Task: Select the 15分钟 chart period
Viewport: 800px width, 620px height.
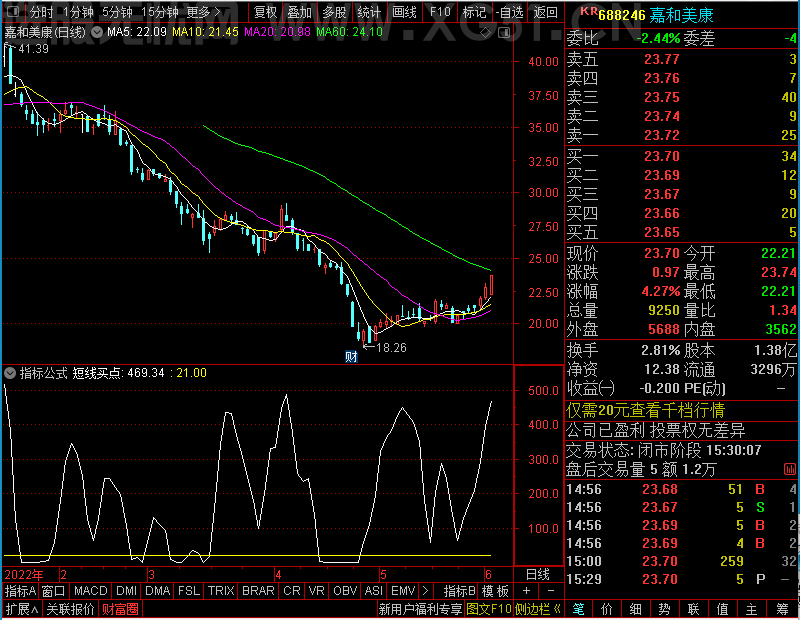Action: (160, 11)
